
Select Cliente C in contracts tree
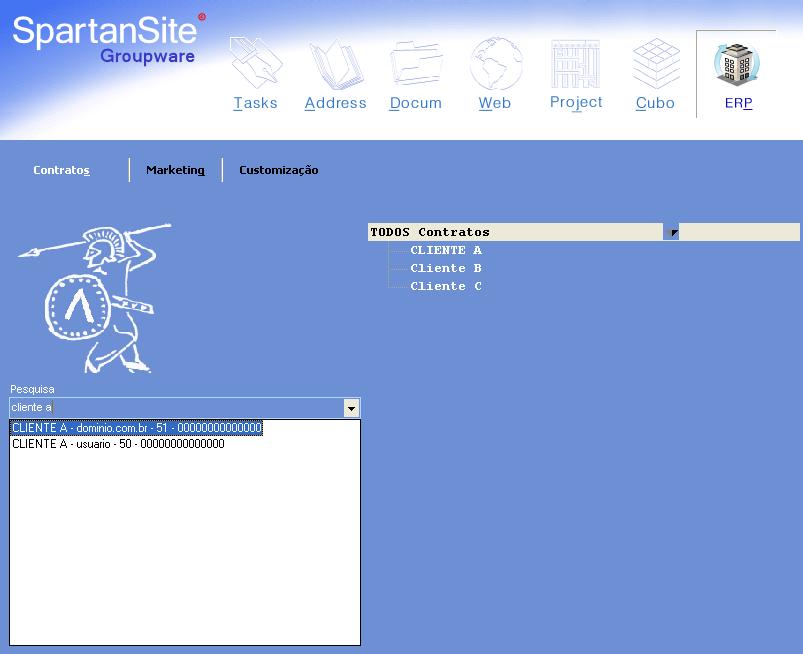[446, 286]
